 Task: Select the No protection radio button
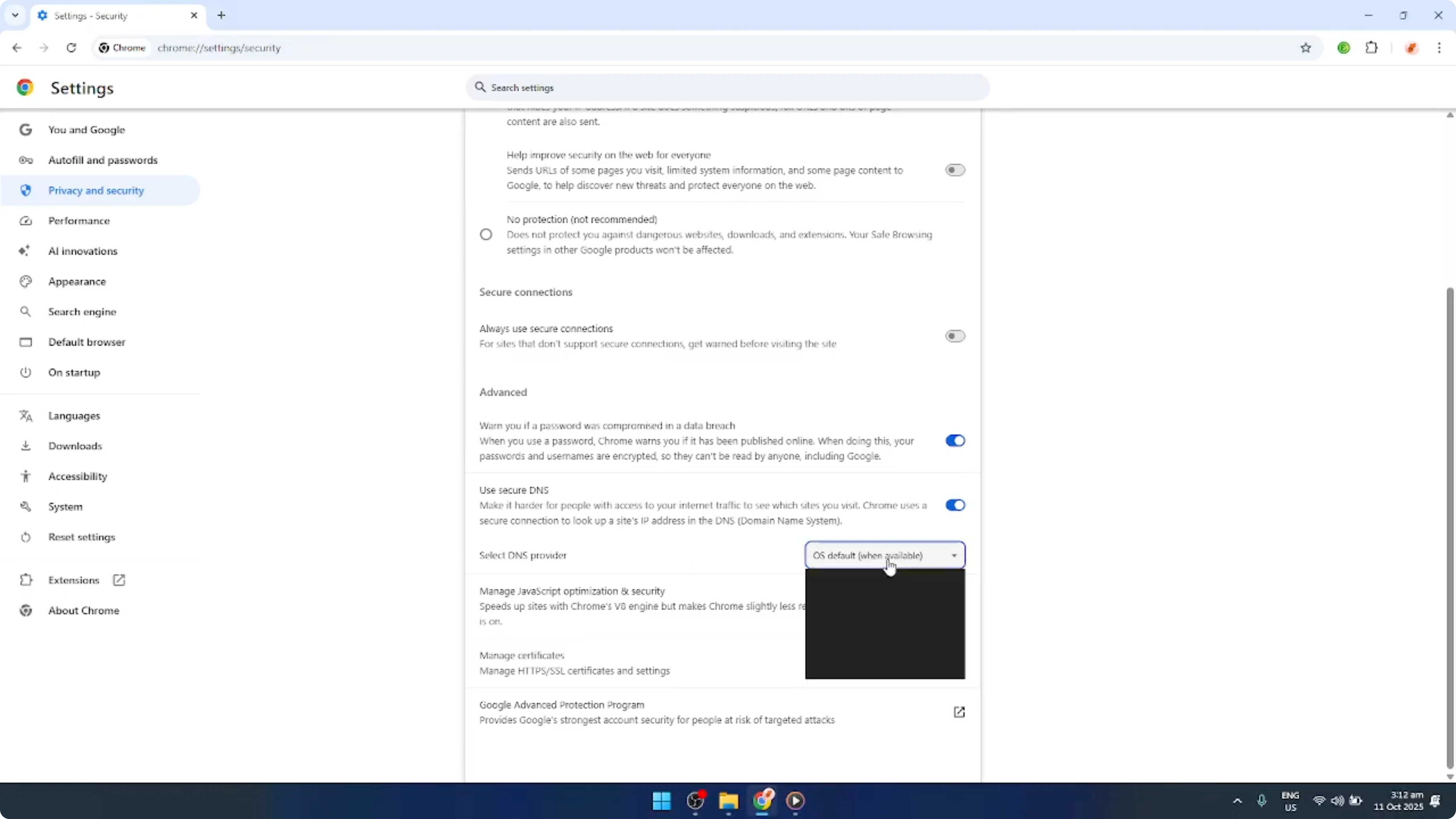point(486,234)
